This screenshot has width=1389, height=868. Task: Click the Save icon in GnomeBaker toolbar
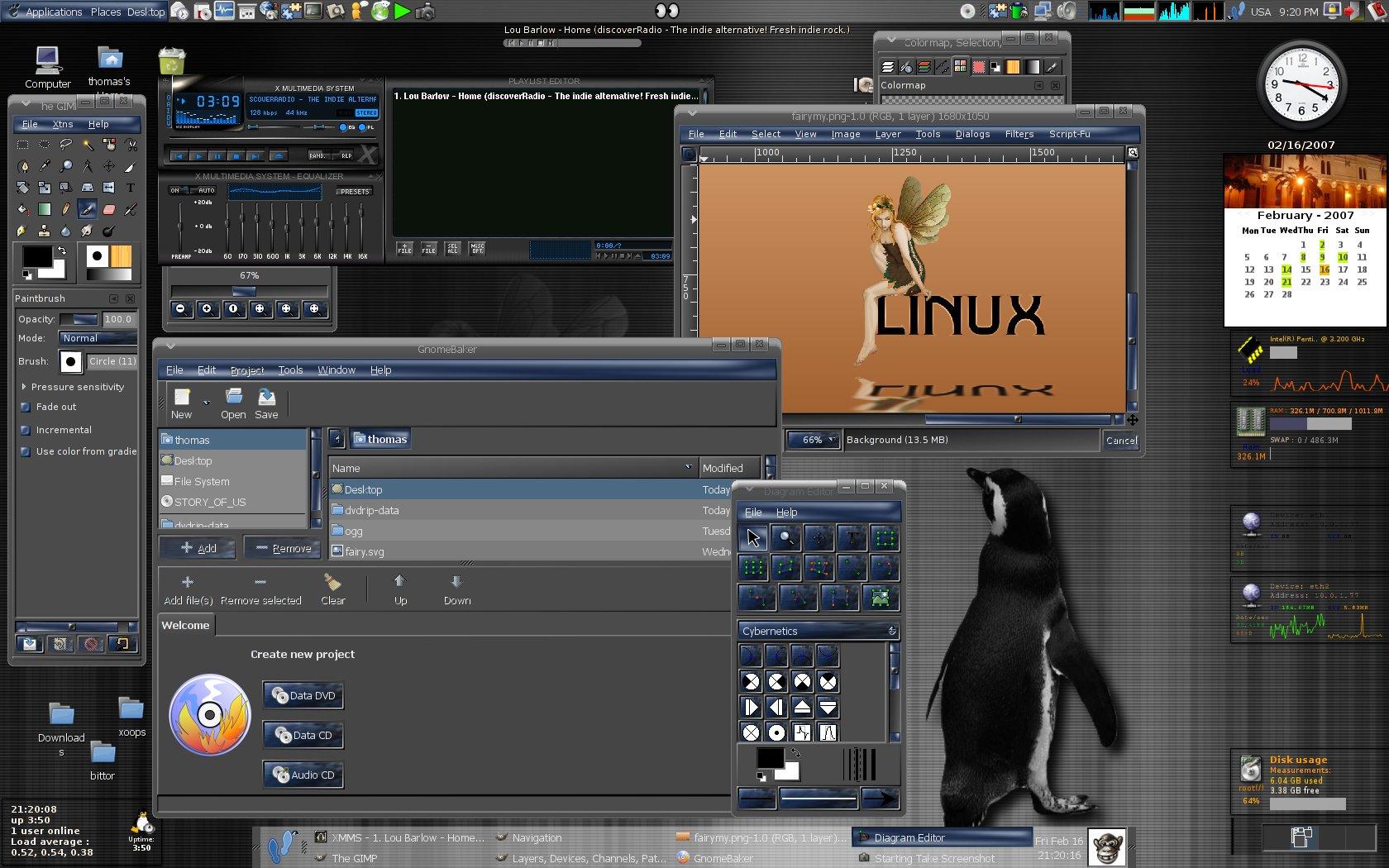266,404
